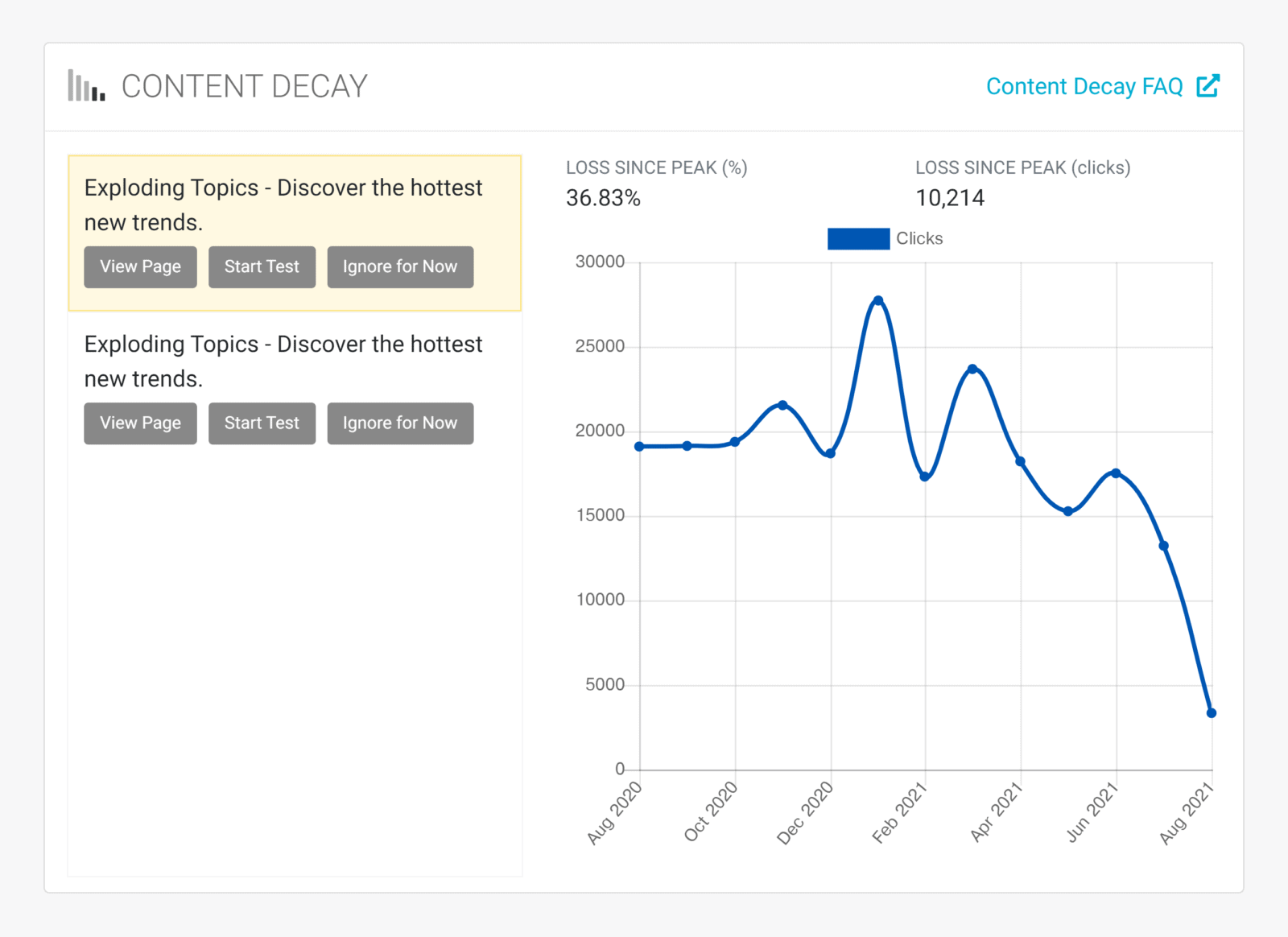
Task: Click the external link icon beside Content Decay FAQ
Action: tap(1208, 86)
